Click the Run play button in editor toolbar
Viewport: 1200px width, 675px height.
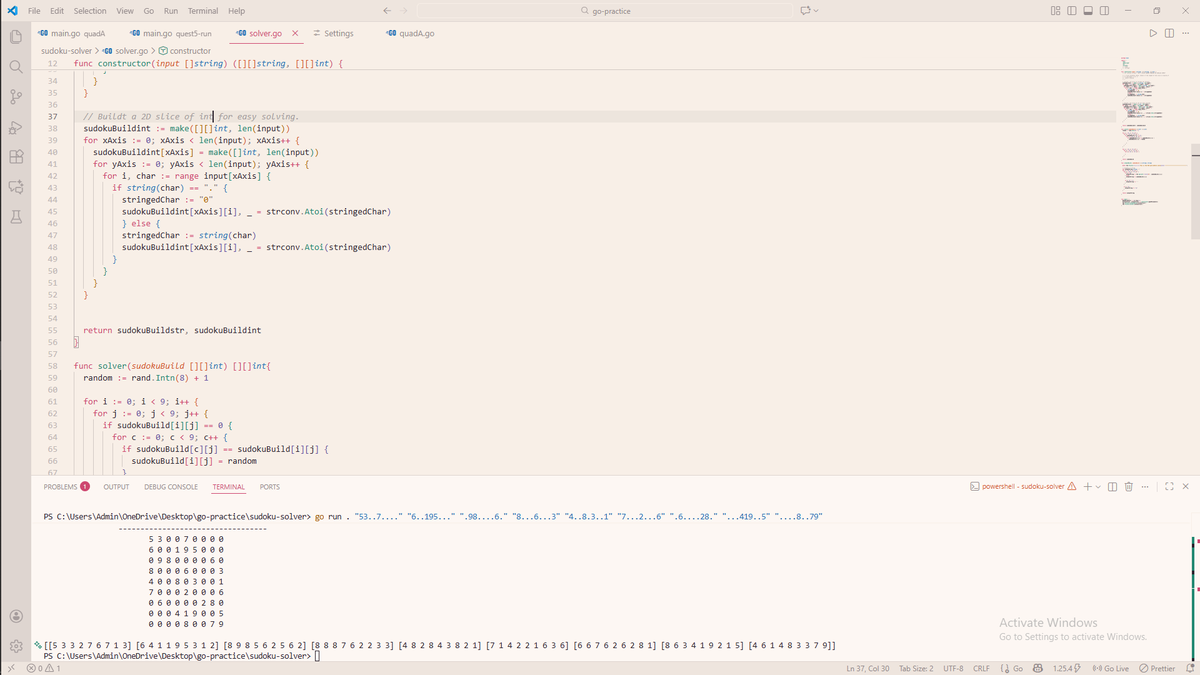point(1155,33)
